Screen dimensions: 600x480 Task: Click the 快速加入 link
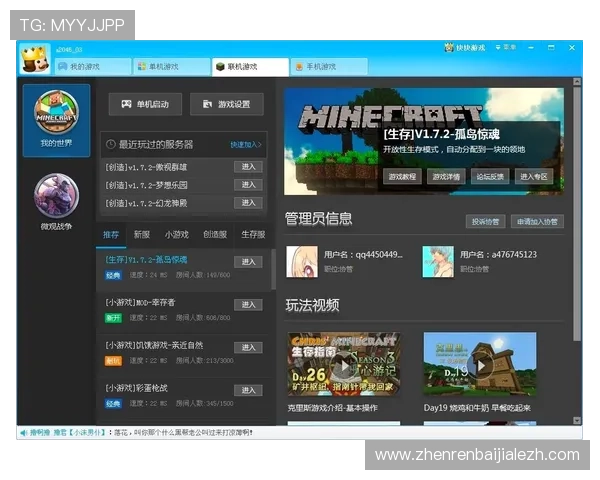click(246, 145)
